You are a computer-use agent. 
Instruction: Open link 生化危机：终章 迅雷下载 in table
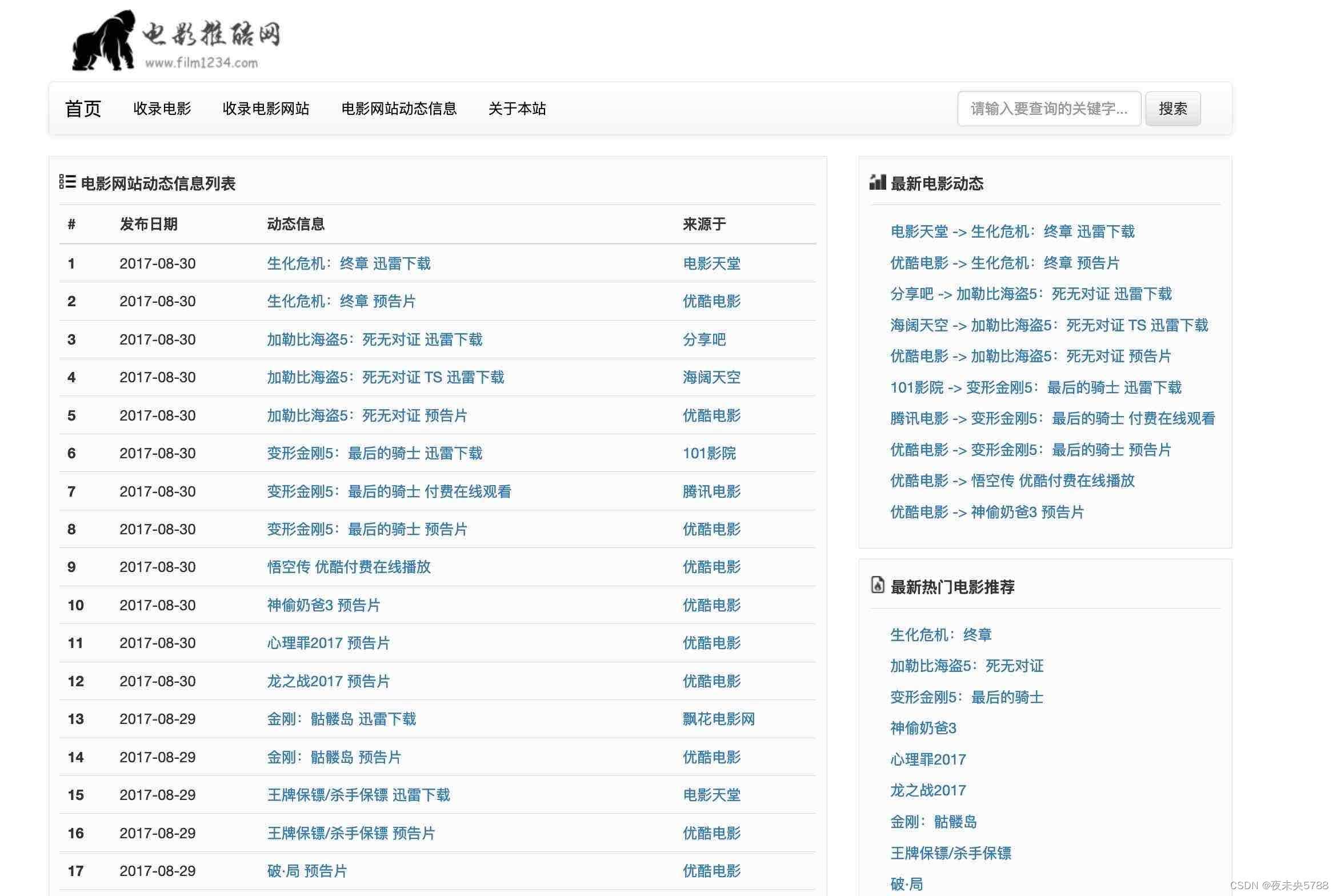[349, 263]
